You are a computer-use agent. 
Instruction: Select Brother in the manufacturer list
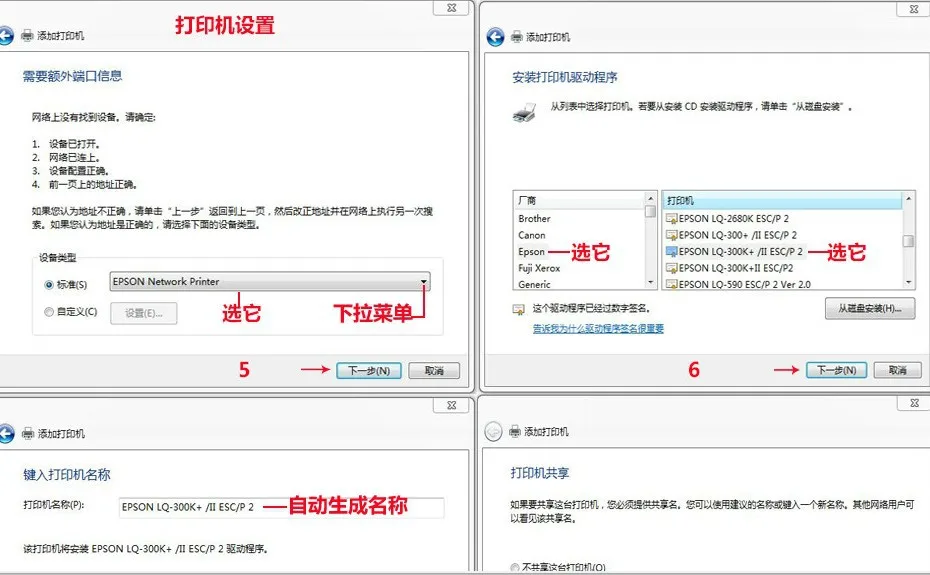pyautogui.click(x=534, y=219)
